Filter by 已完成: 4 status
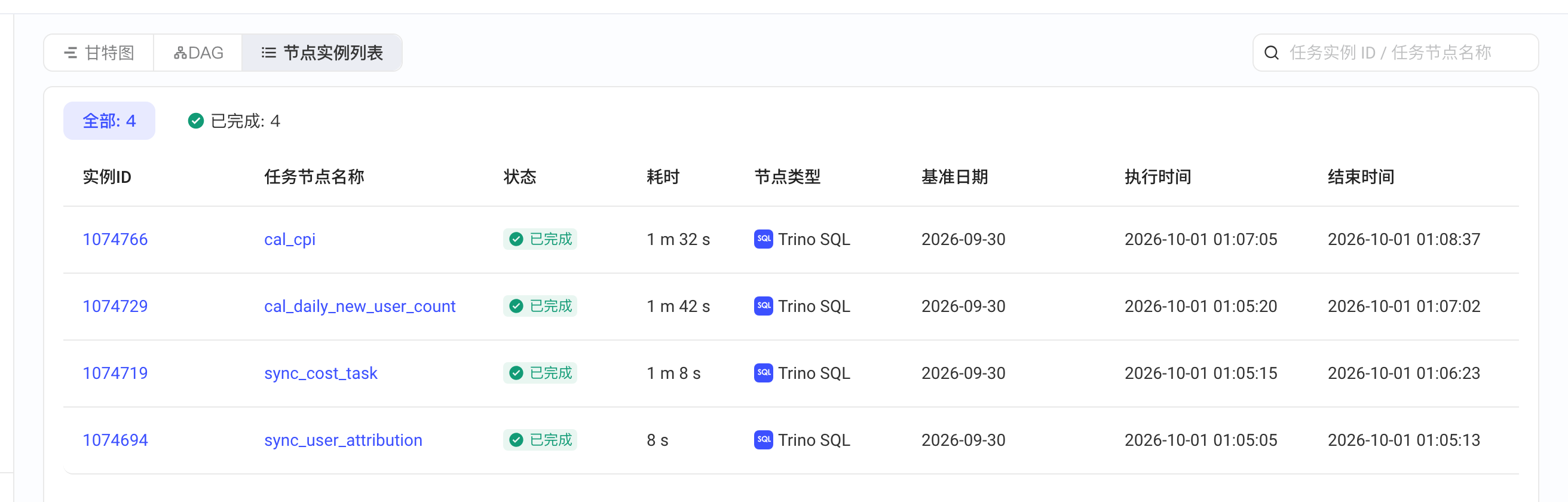Image resolution: width=1568 pixels, height=502 pixels. point(234,121)
